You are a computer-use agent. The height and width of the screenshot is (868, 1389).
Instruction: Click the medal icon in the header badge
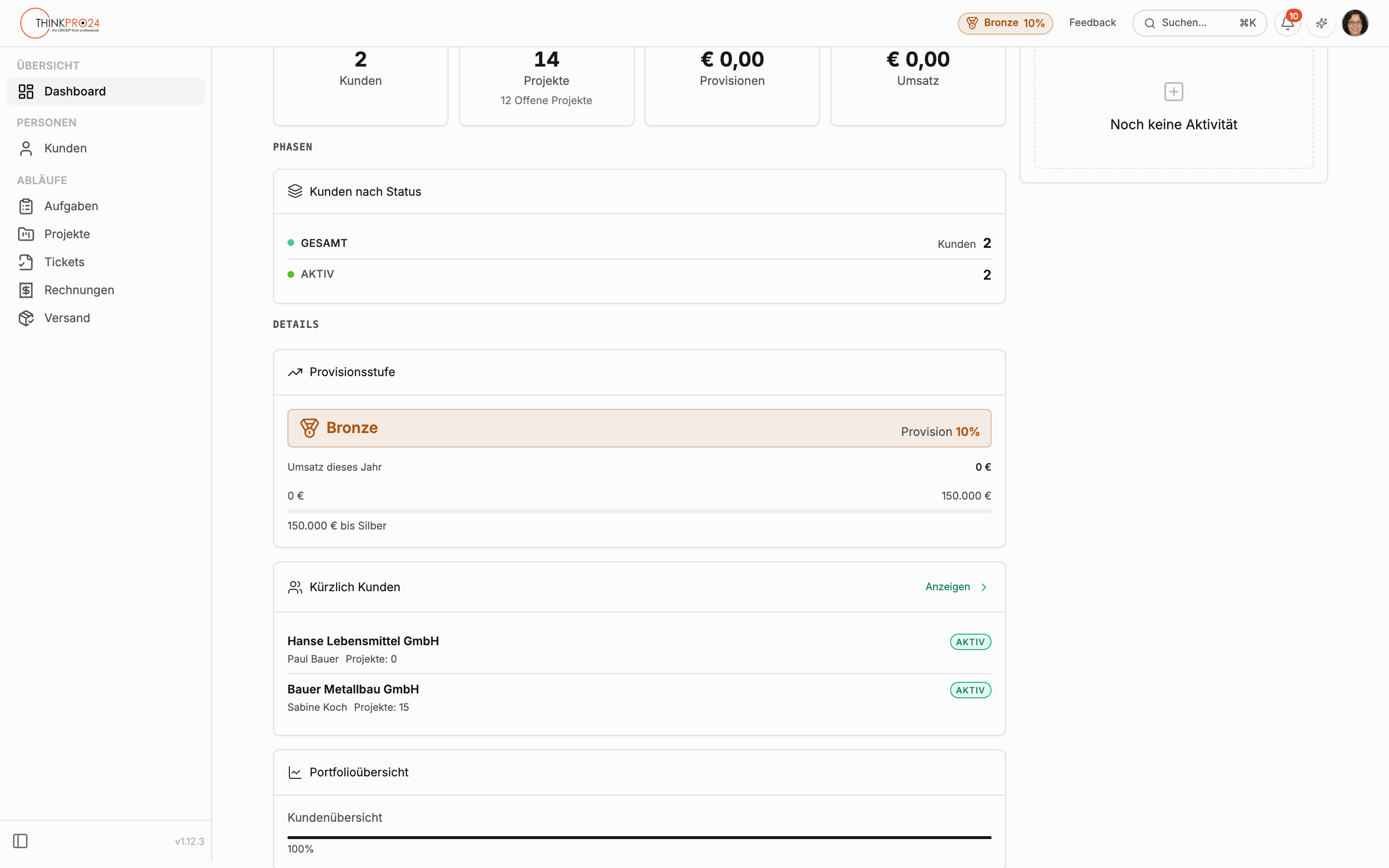pyautogui.click(x=972, y=23)
